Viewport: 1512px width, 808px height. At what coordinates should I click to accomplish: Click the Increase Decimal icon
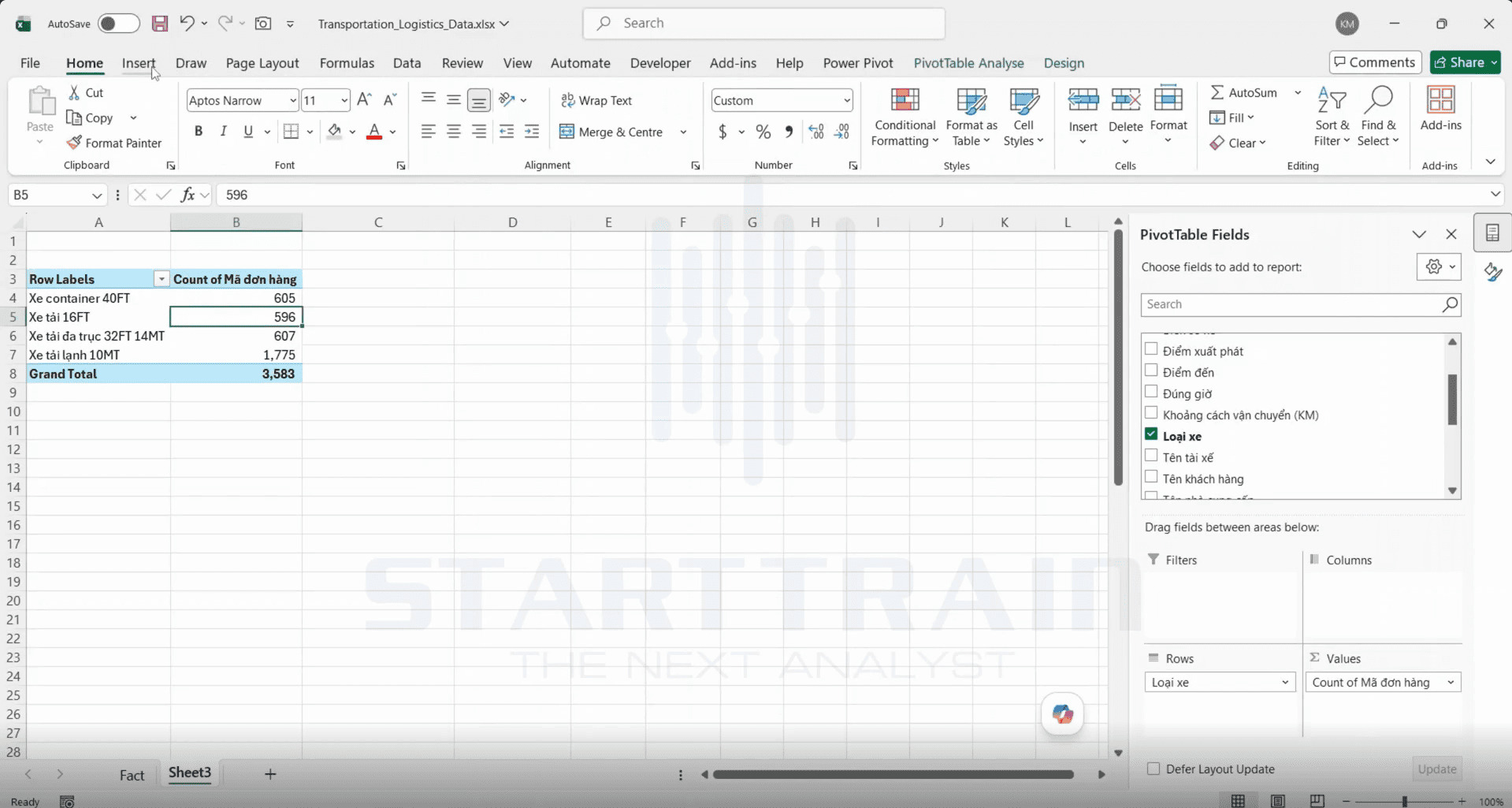coord(816,132)
